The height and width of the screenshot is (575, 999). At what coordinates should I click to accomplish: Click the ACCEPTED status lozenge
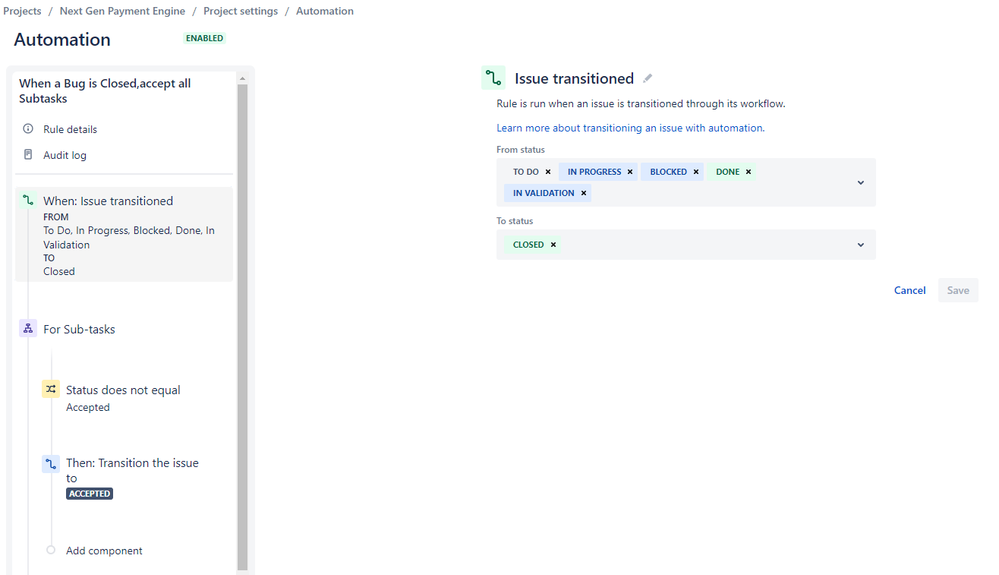coord(90,493)
